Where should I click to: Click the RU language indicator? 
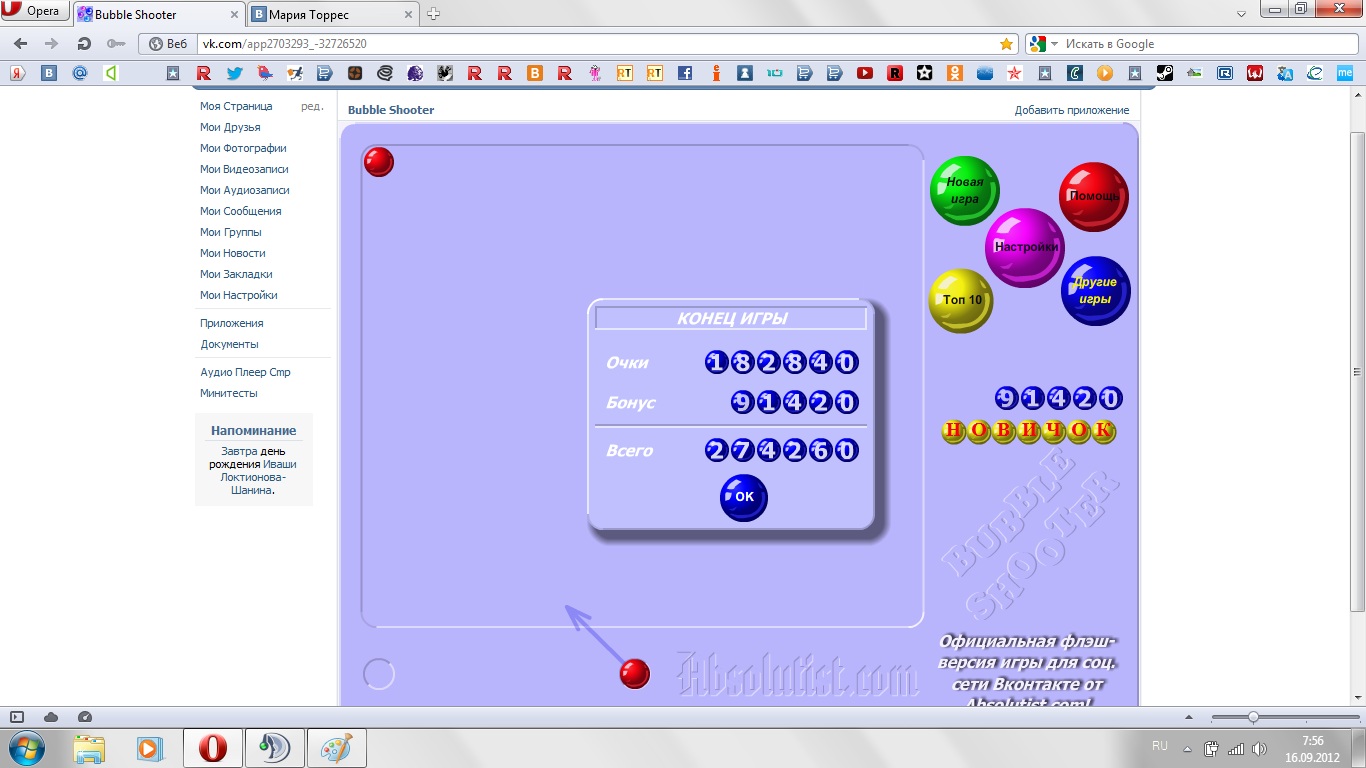tap(1160, 746)
